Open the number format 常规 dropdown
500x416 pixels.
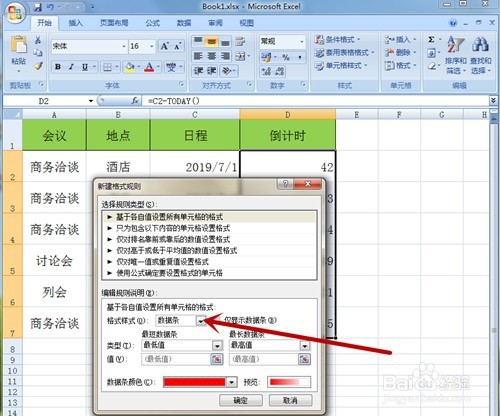(302, 42)
